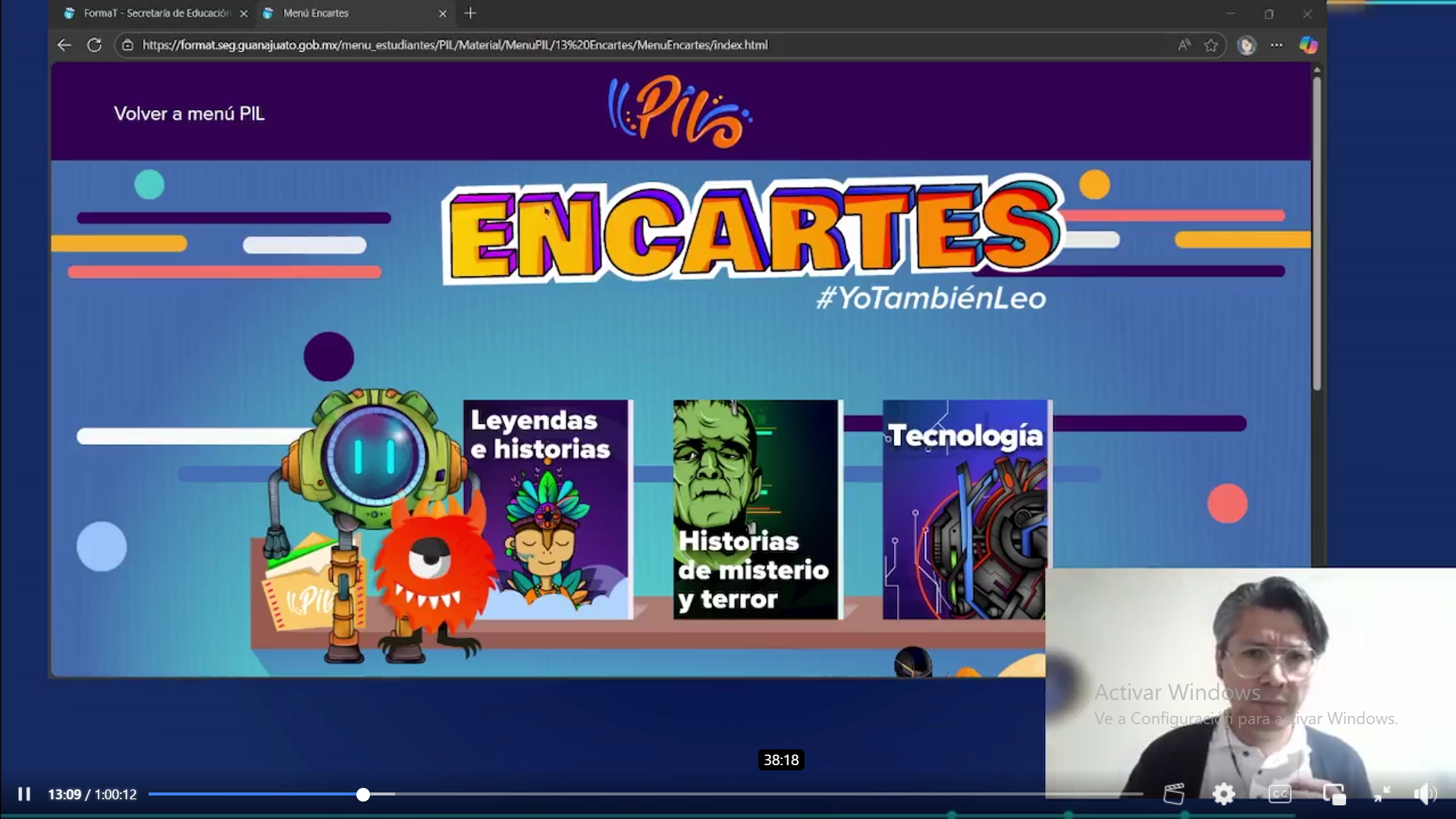Mute the video volume
The height and width of the screenshot is (819, 1456).
(x=1425, y=794)
